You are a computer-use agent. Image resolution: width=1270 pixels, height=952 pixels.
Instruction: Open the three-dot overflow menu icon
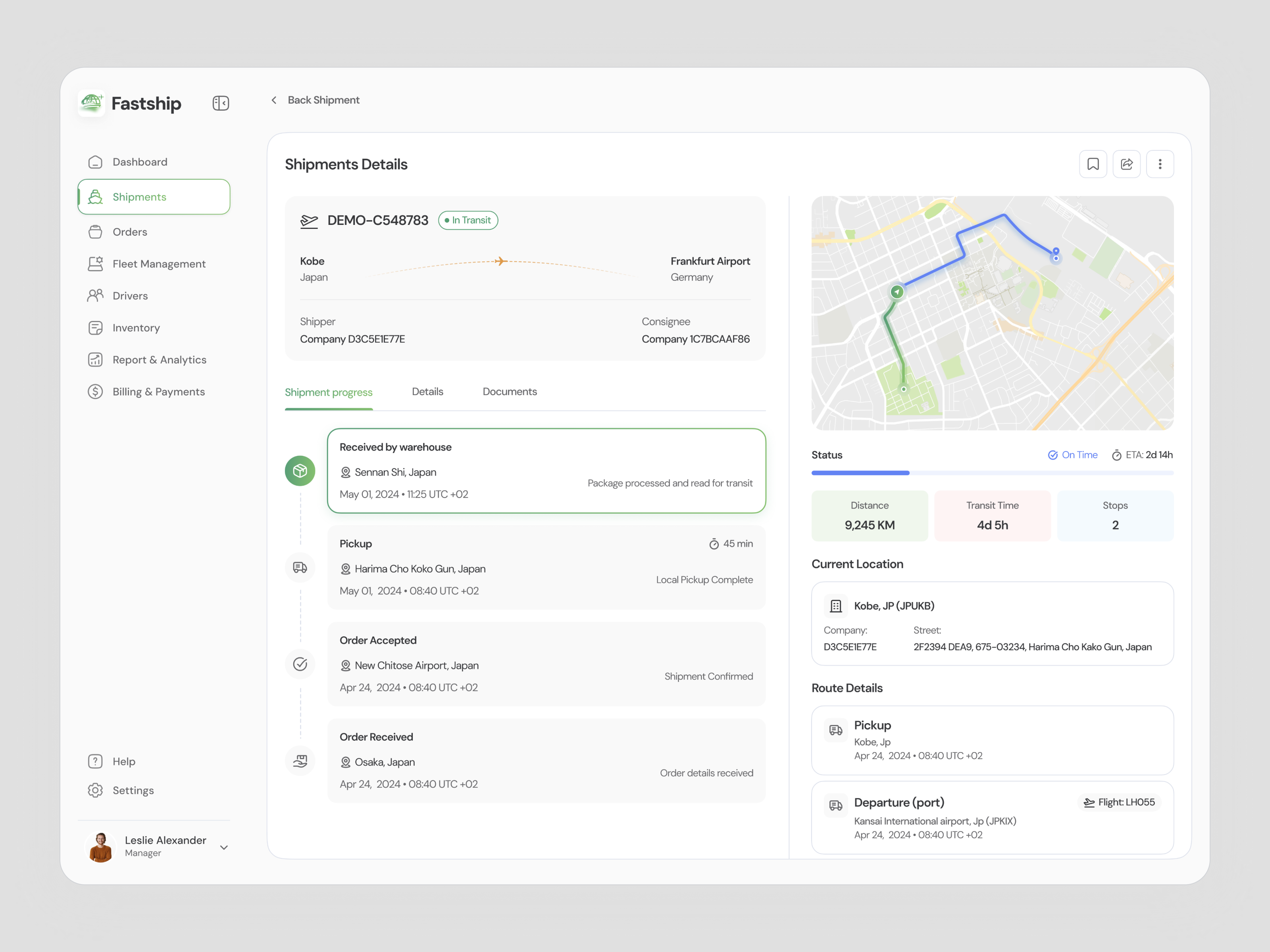tap(1160, 163)
